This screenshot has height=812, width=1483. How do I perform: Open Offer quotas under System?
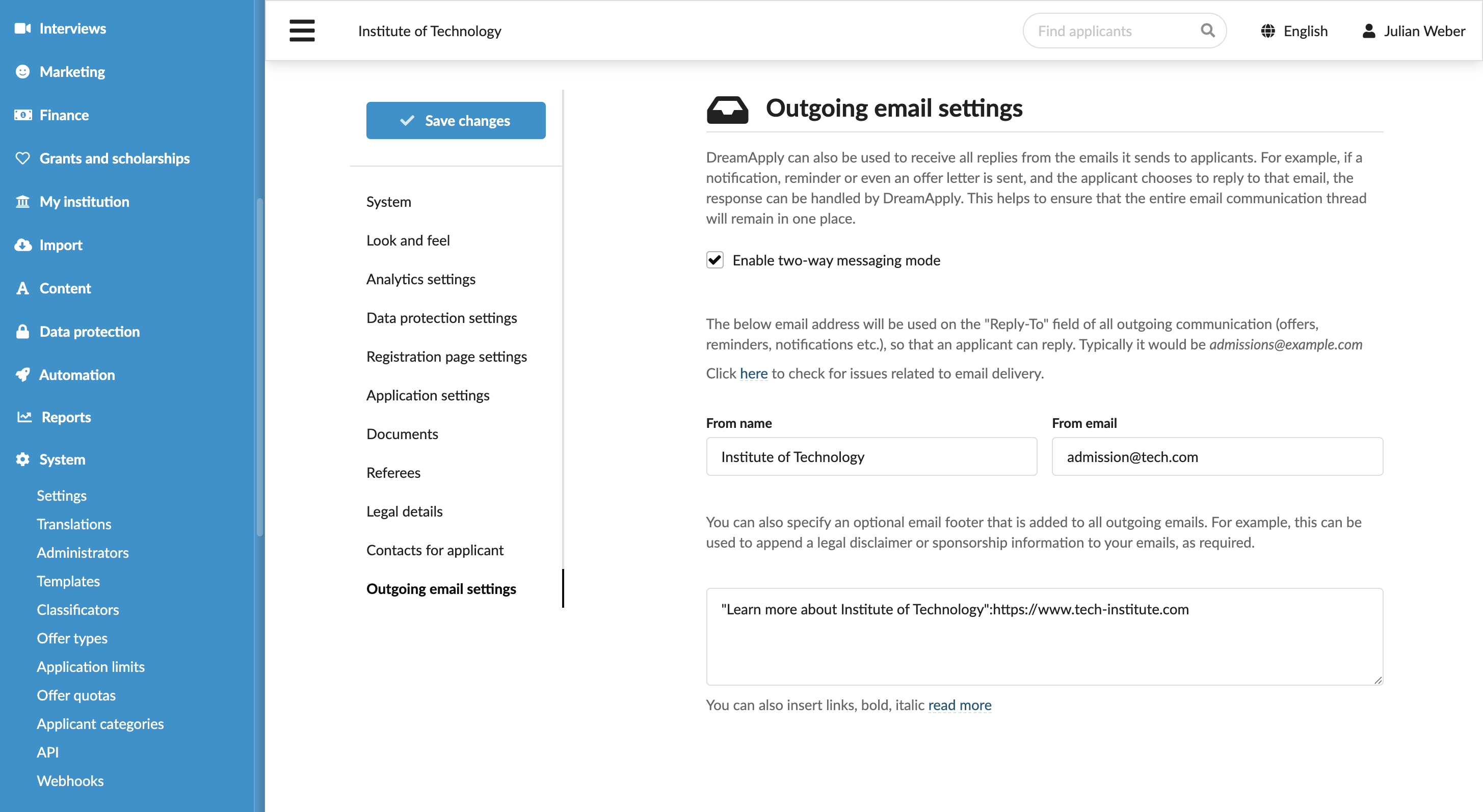click(76, 695)
